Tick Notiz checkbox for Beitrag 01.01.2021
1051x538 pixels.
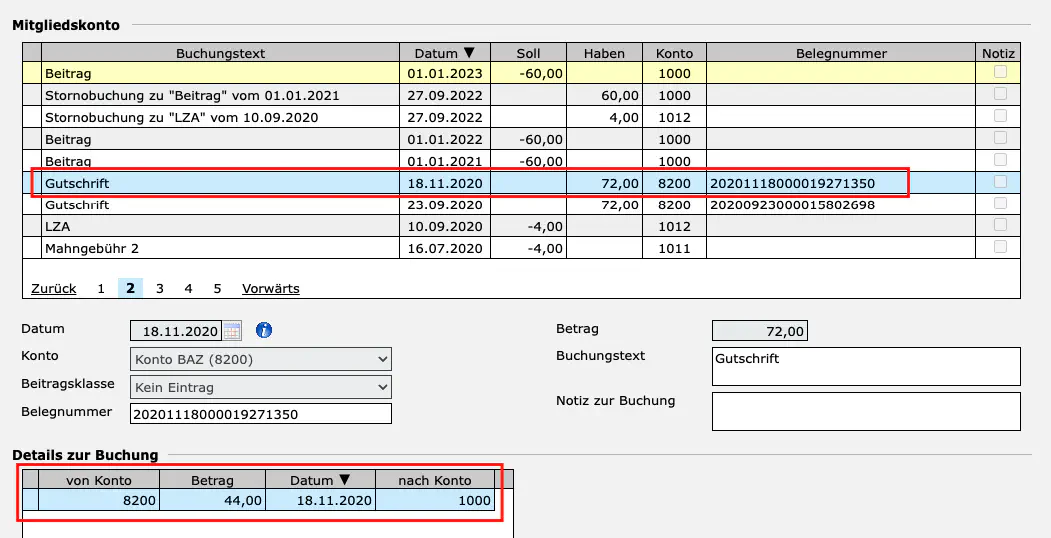coord(1000,159)
